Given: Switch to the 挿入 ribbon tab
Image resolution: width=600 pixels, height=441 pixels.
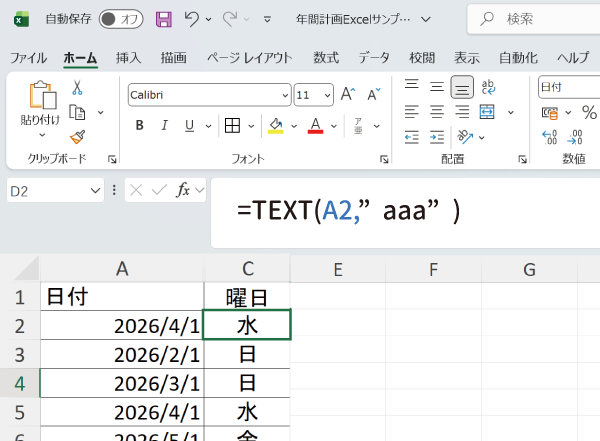Looking at the screenshot, I should tap(128, 57).
